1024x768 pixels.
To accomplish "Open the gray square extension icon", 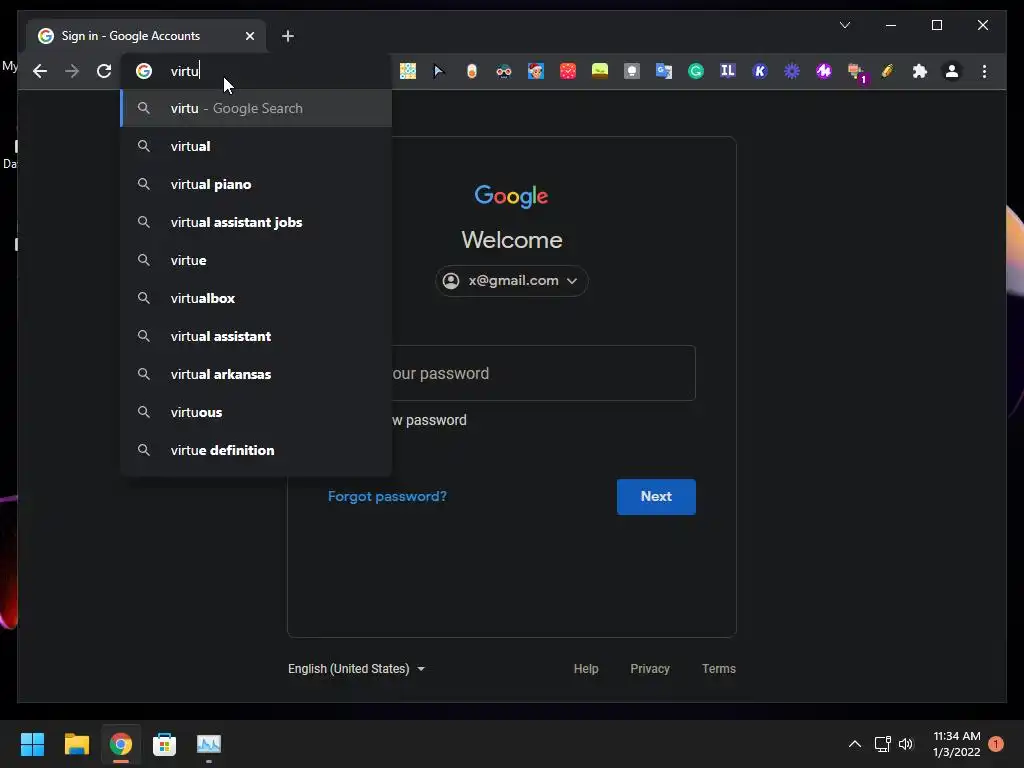I will (632, 71).
